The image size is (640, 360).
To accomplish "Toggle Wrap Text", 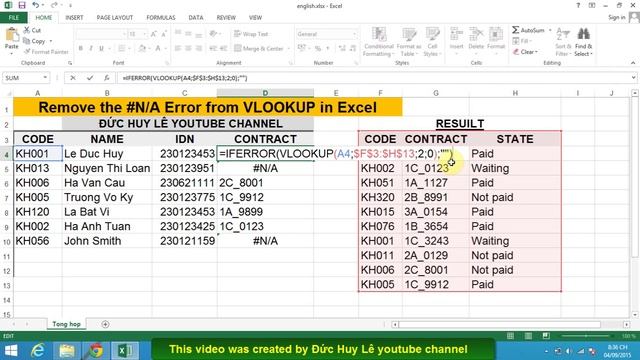I will pyautogui.click(x=251, y=34).
